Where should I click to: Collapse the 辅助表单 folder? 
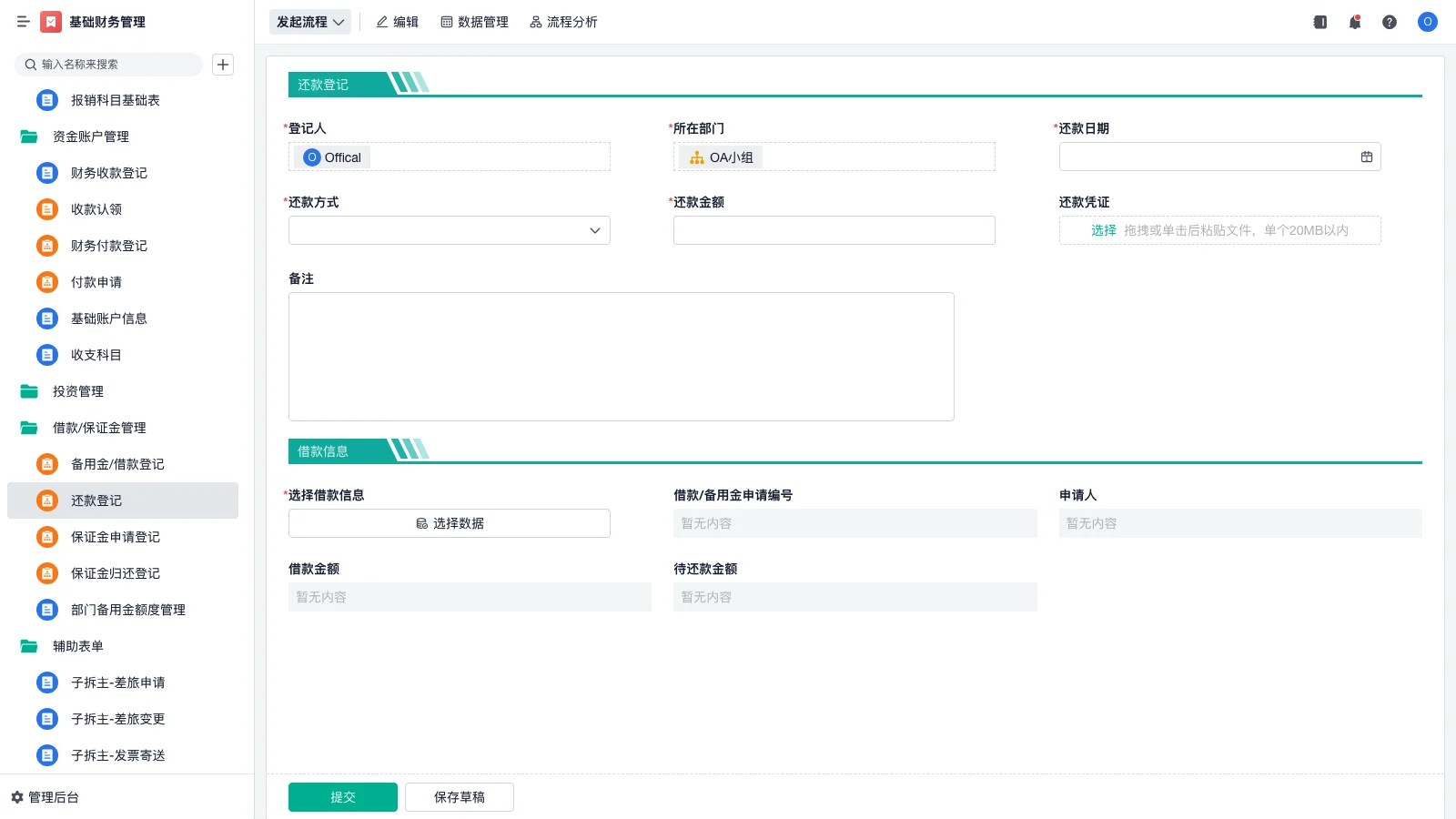[x=123, y=646]
